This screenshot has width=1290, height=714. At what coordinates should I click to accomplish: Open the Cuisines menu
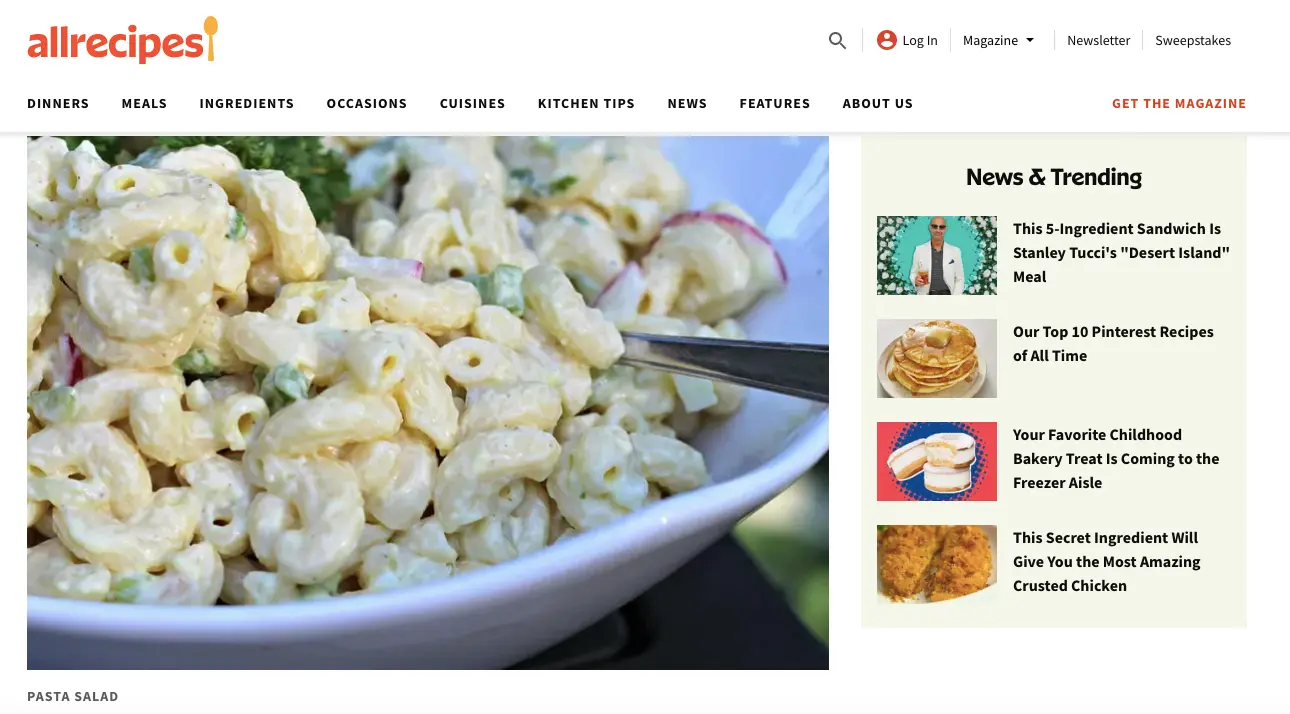pyautogui.click(x=472, y=103)
